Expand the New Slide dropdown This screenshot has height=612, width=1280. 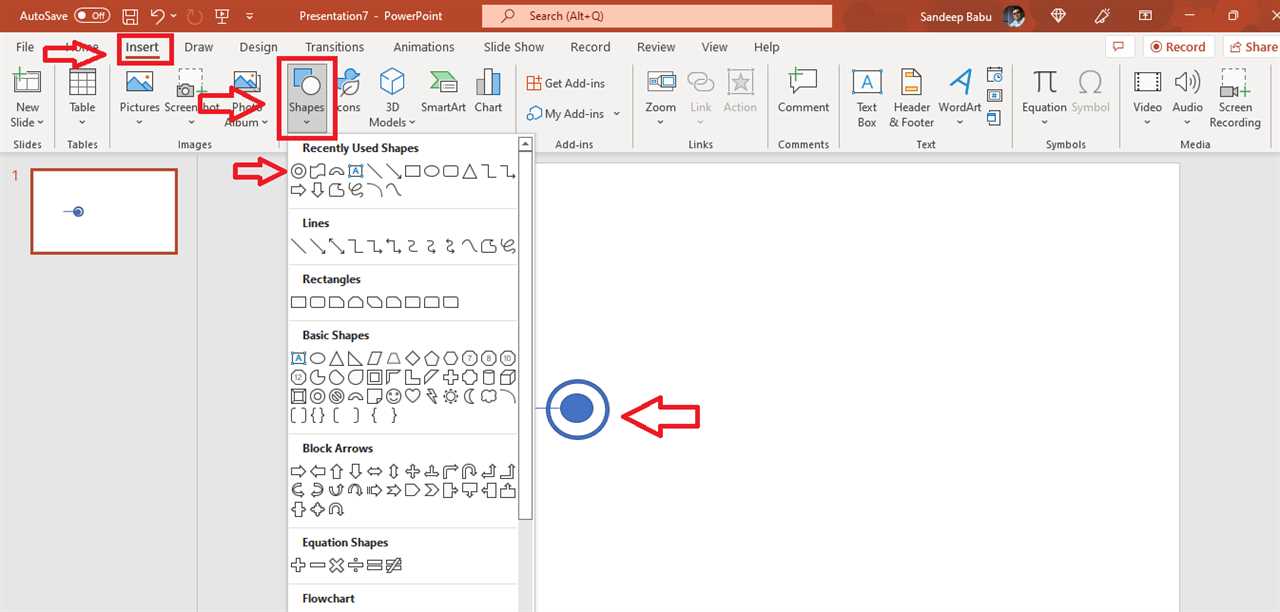pos(28,123)
